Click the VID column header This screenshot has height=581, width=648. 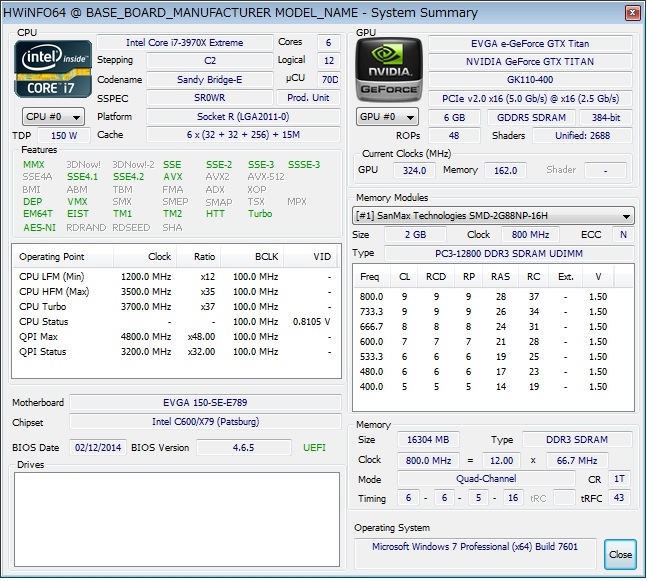click(x=310, y=257)
